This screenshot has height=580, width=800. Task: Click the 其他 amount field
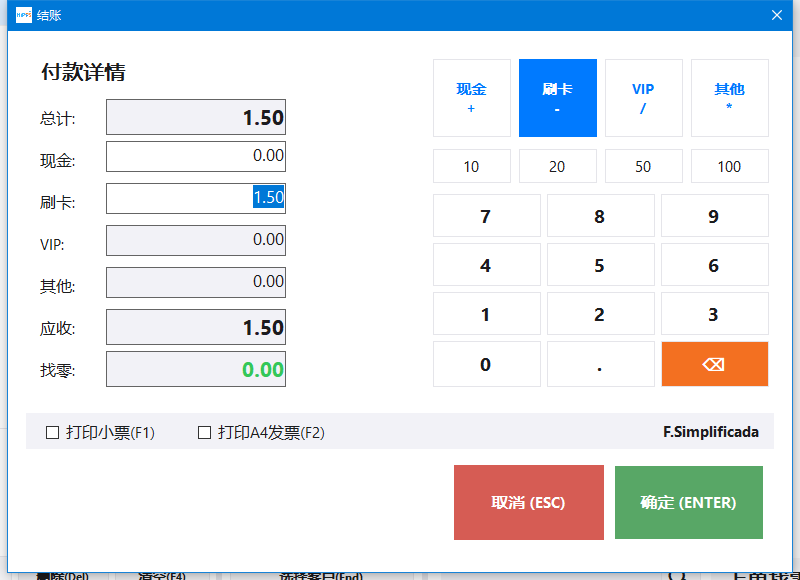tap(196, 282)
